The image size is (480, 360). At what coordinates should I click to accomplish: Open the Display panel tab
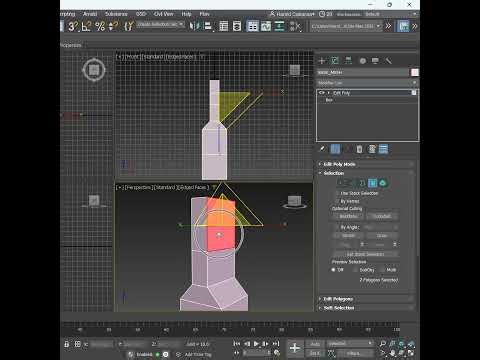(375, 61)
